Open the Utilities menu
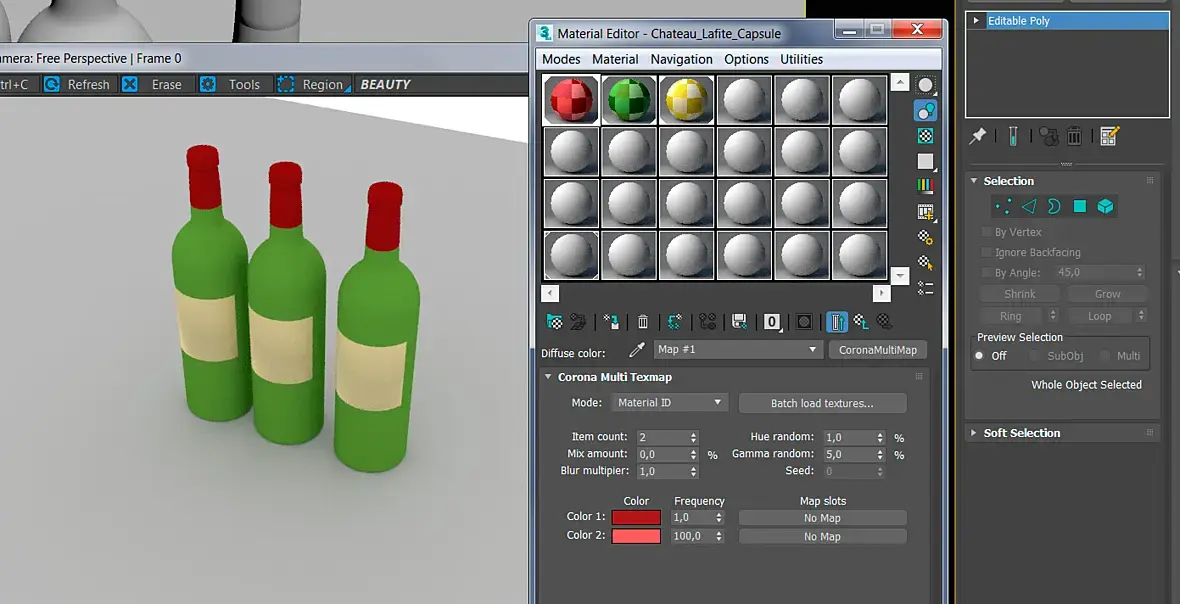 [x=801, y=59]
